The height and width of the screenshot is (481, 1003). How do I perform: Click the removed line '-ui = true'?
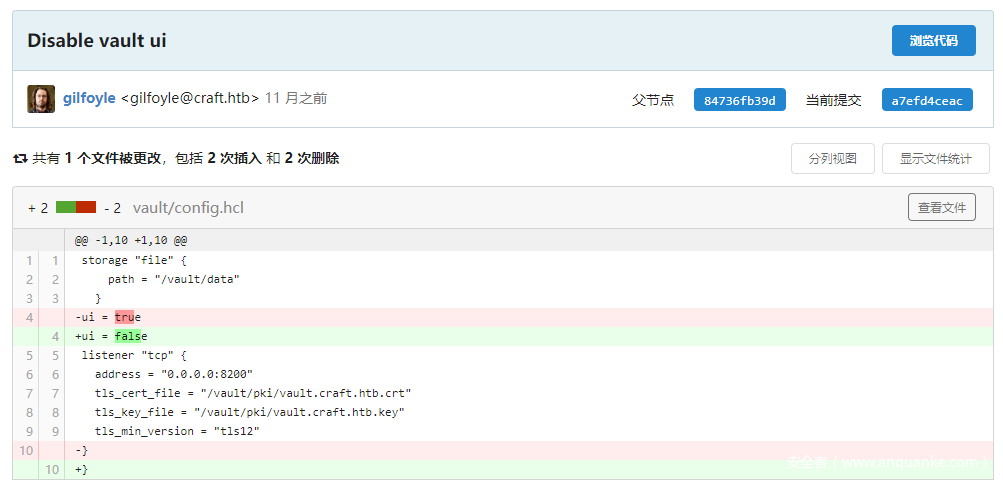[107, 317]
